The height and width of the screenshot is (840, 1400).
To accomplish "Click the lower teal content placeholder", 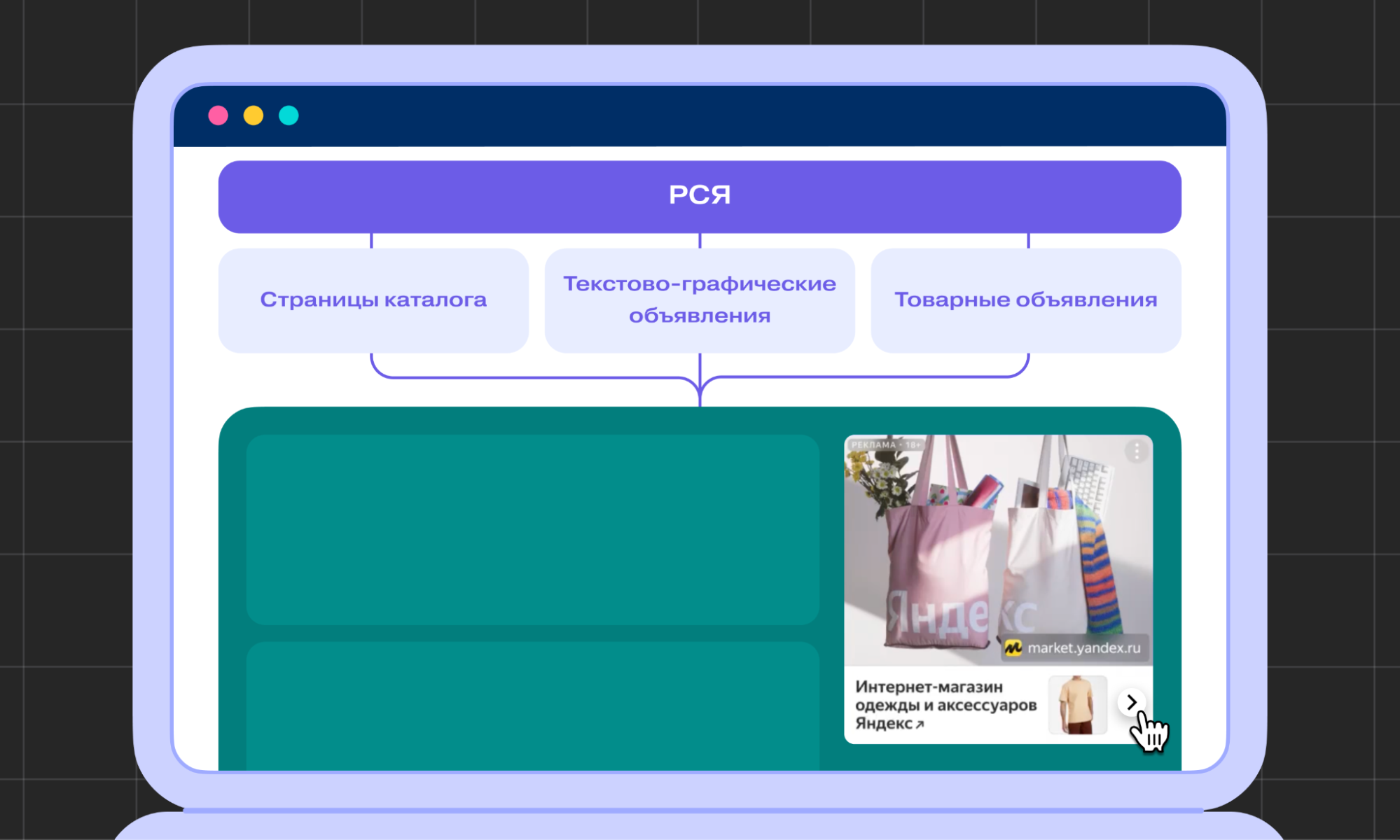I will pos(532,707).
